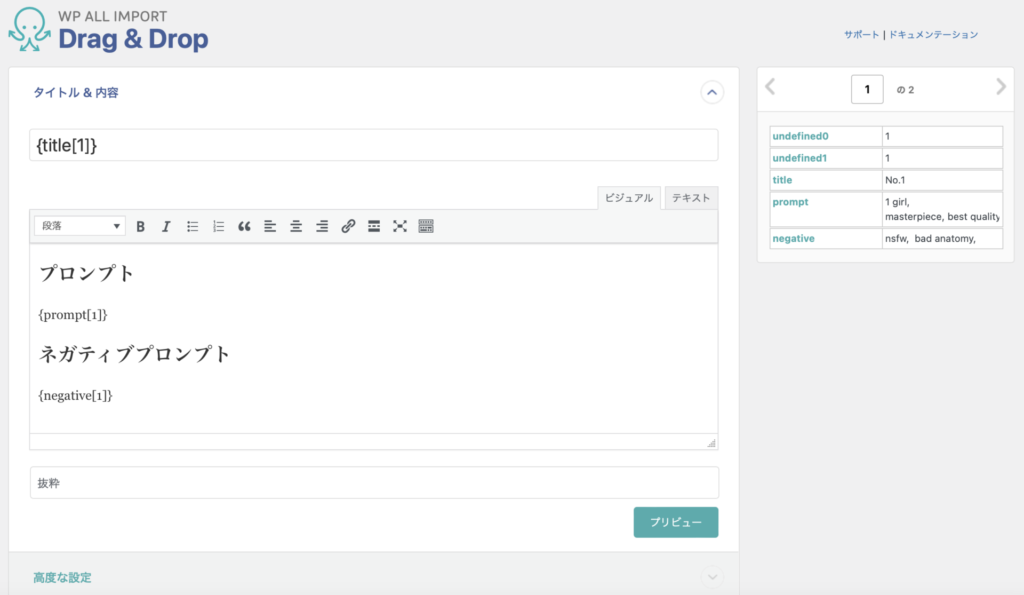Toggle the extra toolbar row
Screen dimensions: 1024x595
[426, 226]
